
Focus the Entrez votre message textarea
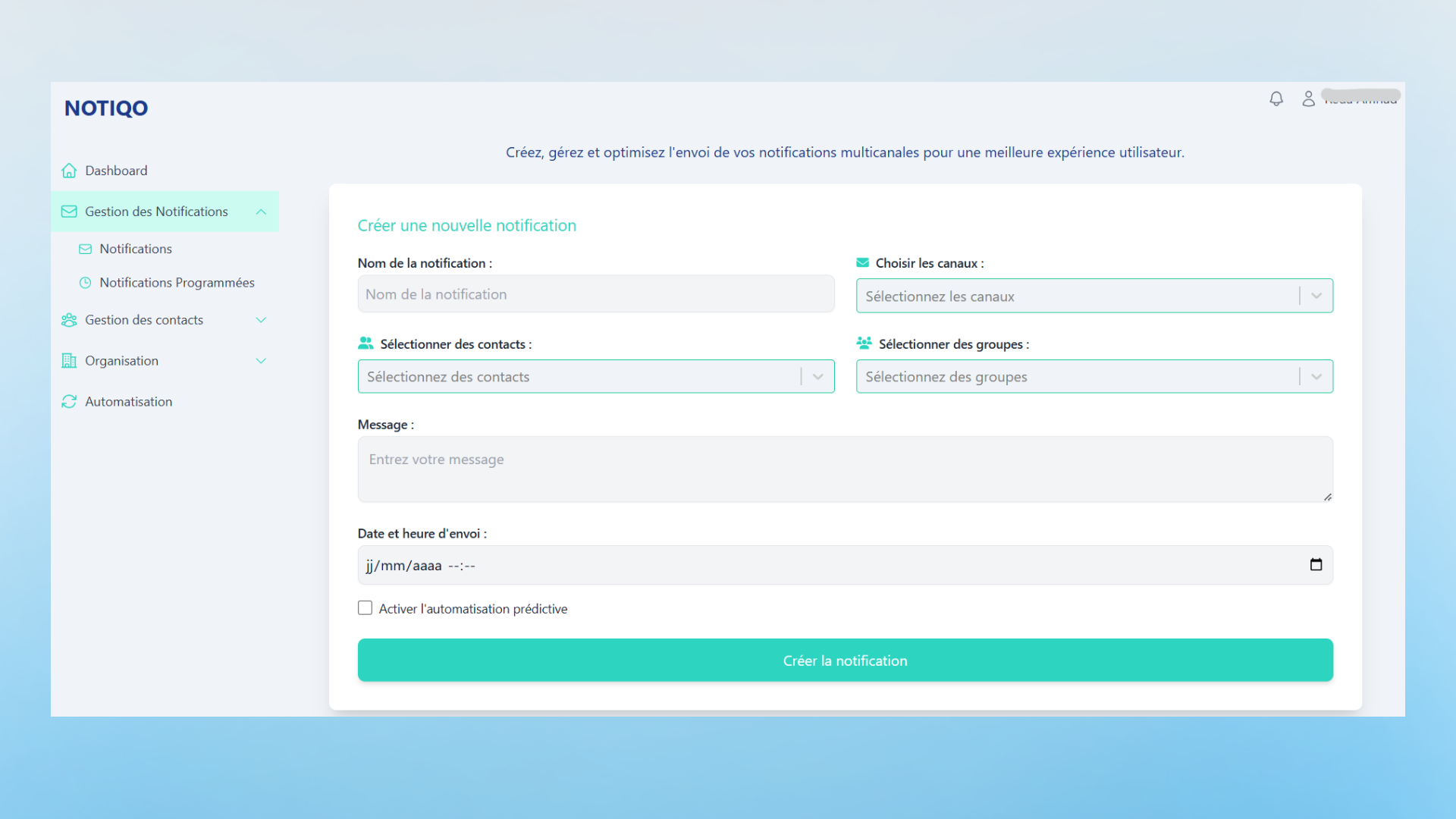point(845,469)
